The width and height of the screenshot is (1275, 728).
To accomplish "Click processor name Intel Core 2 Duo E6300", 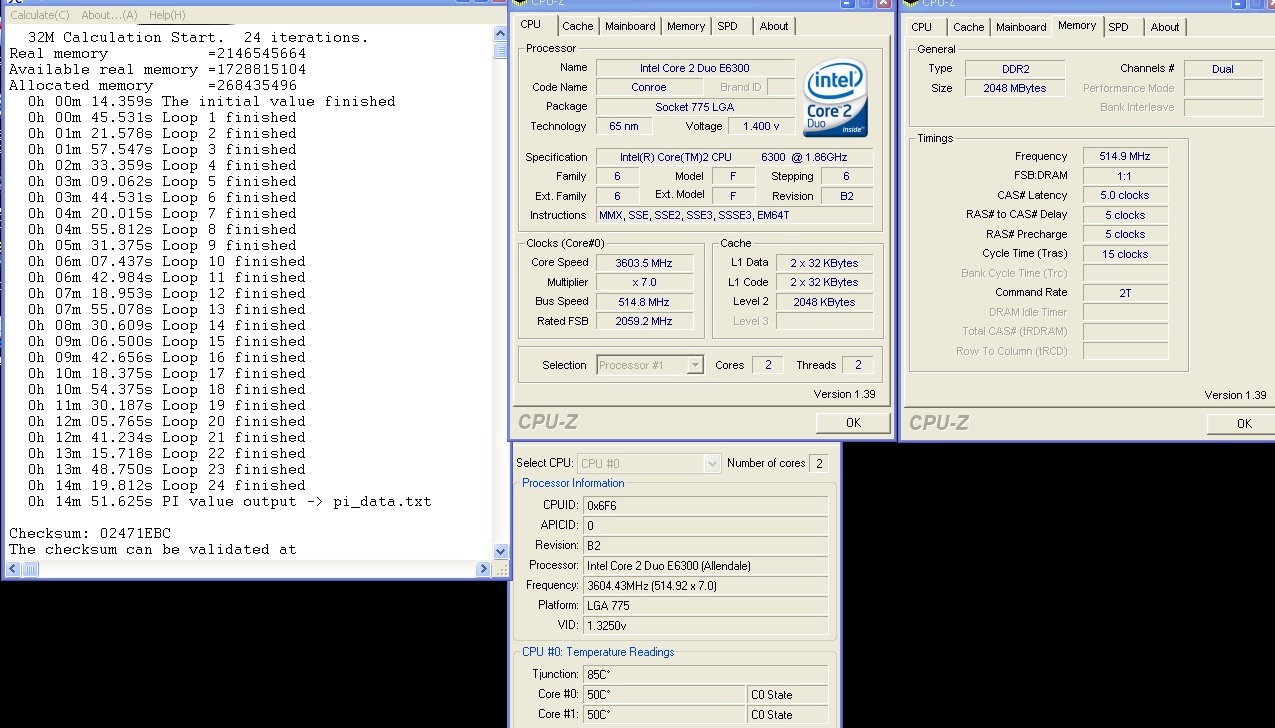I will coord(695,68).
